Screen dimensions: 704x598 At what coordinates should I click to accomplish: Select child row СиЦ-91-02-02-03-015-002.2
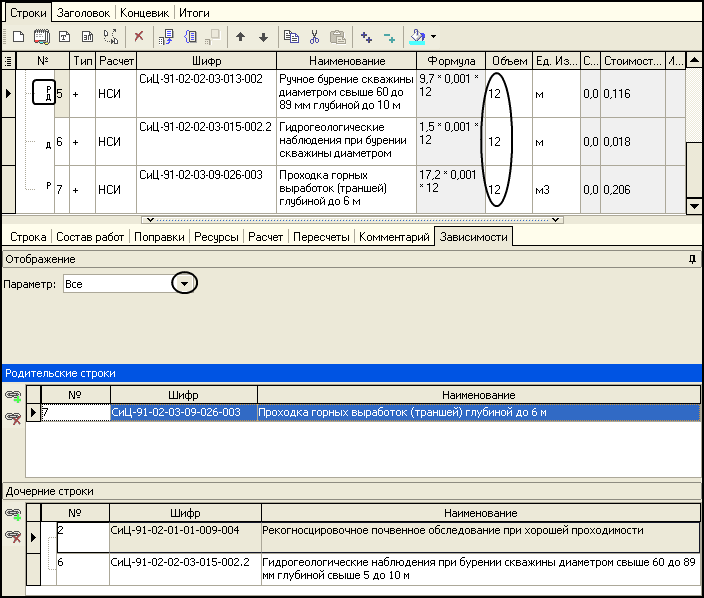370,569
